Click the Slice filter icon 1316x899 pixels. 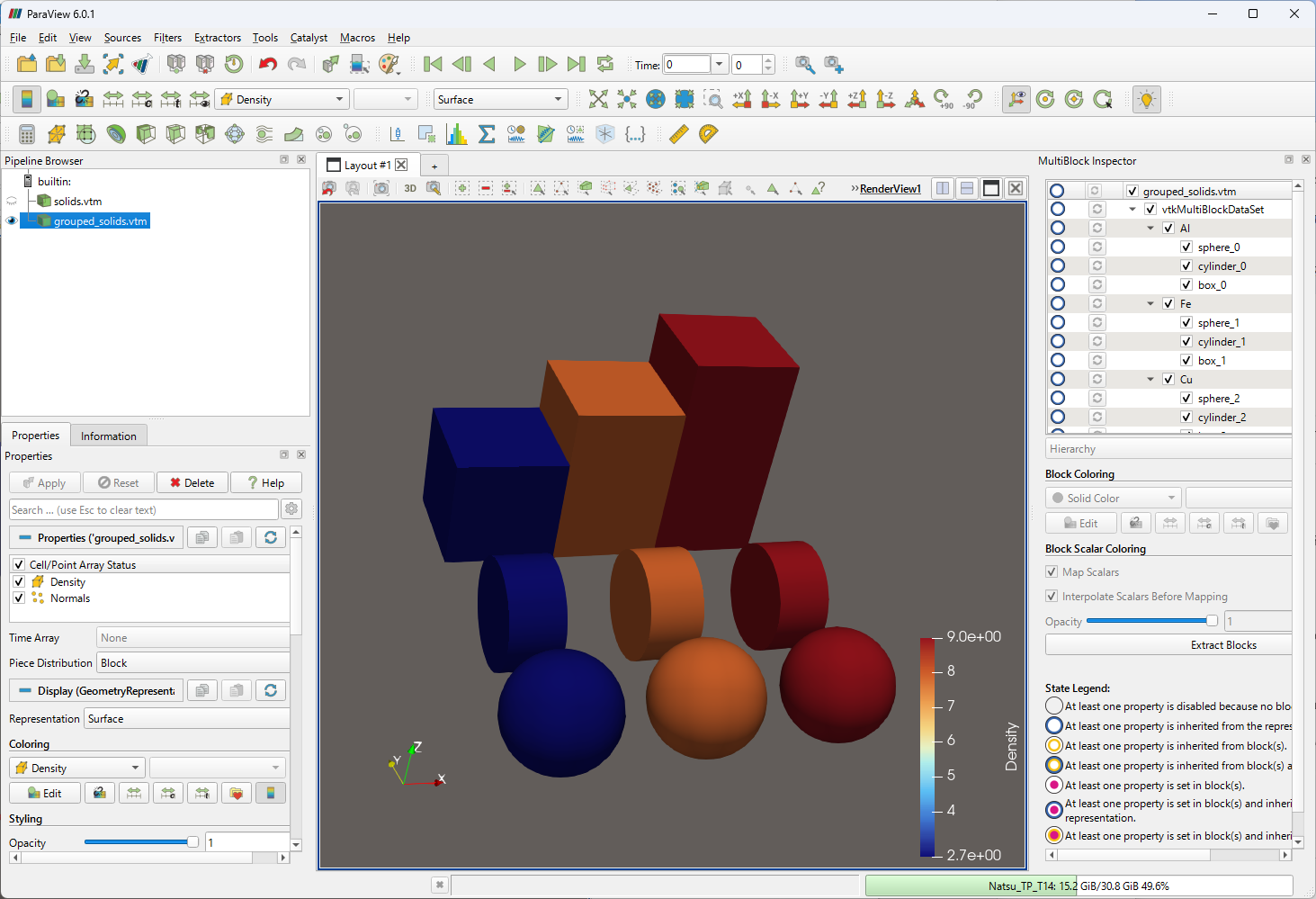(x=175, y=134)
